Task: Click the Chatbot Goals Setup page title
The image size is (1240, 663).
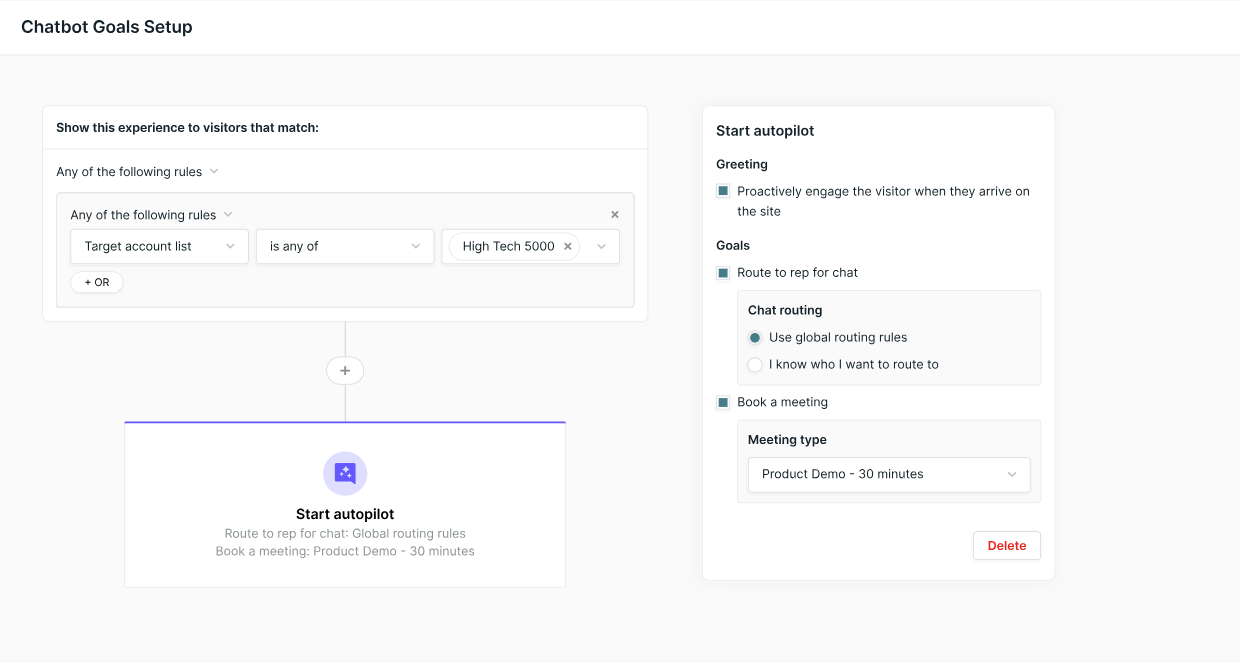Action: pos(107,27)
